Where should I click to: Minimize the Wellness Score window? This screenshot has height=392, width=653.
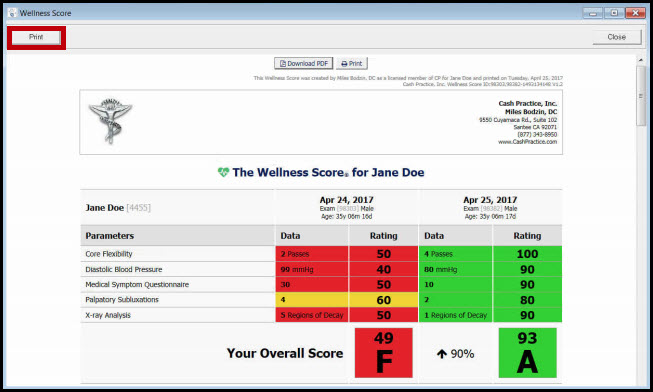[x=593, y=13]
